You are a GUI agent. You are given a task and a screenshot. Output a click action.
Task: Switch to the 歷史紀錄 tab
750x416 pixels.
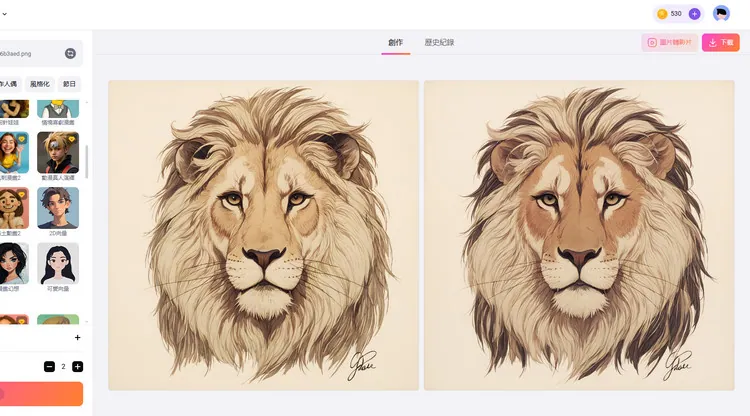pyautogui.click(x=439, y=43)
